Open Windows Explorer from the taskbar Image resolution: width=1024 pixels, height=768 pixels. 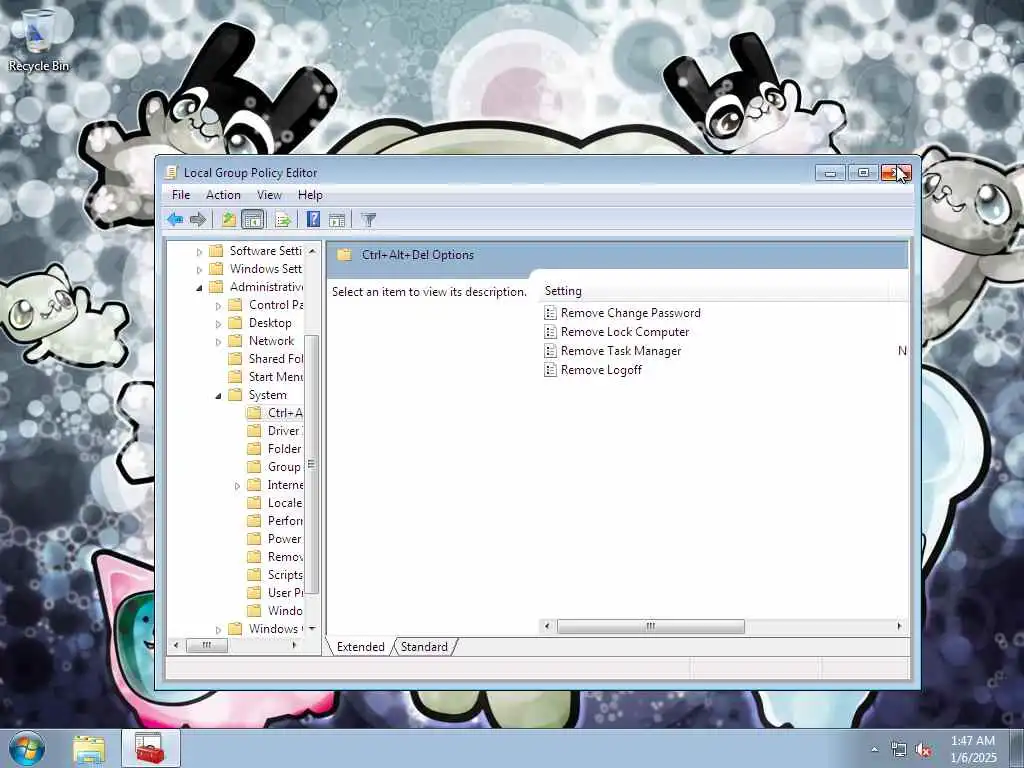[89, 748]
